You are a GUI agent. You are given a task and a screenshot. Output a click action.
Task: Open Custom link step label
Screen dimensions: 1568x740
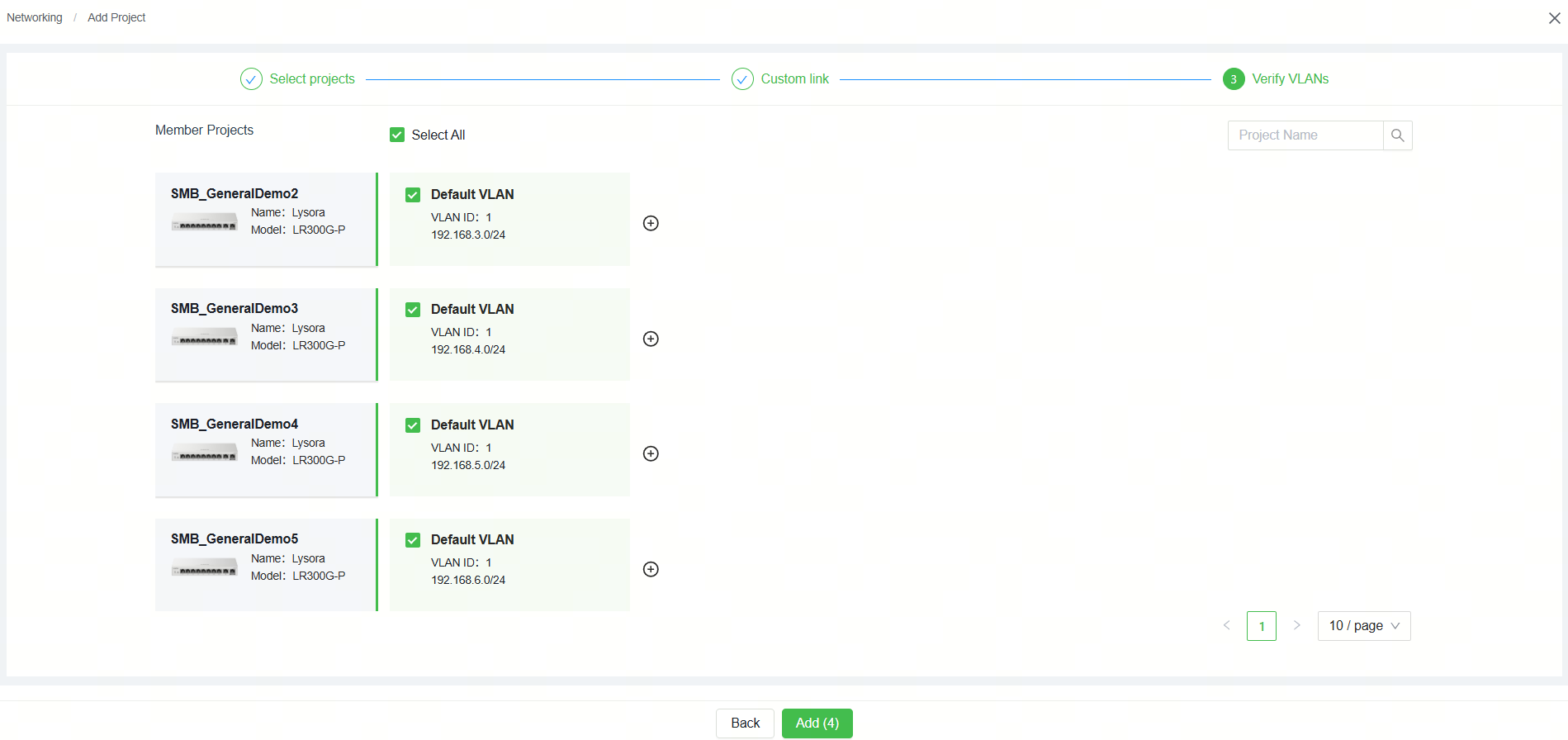795,78
